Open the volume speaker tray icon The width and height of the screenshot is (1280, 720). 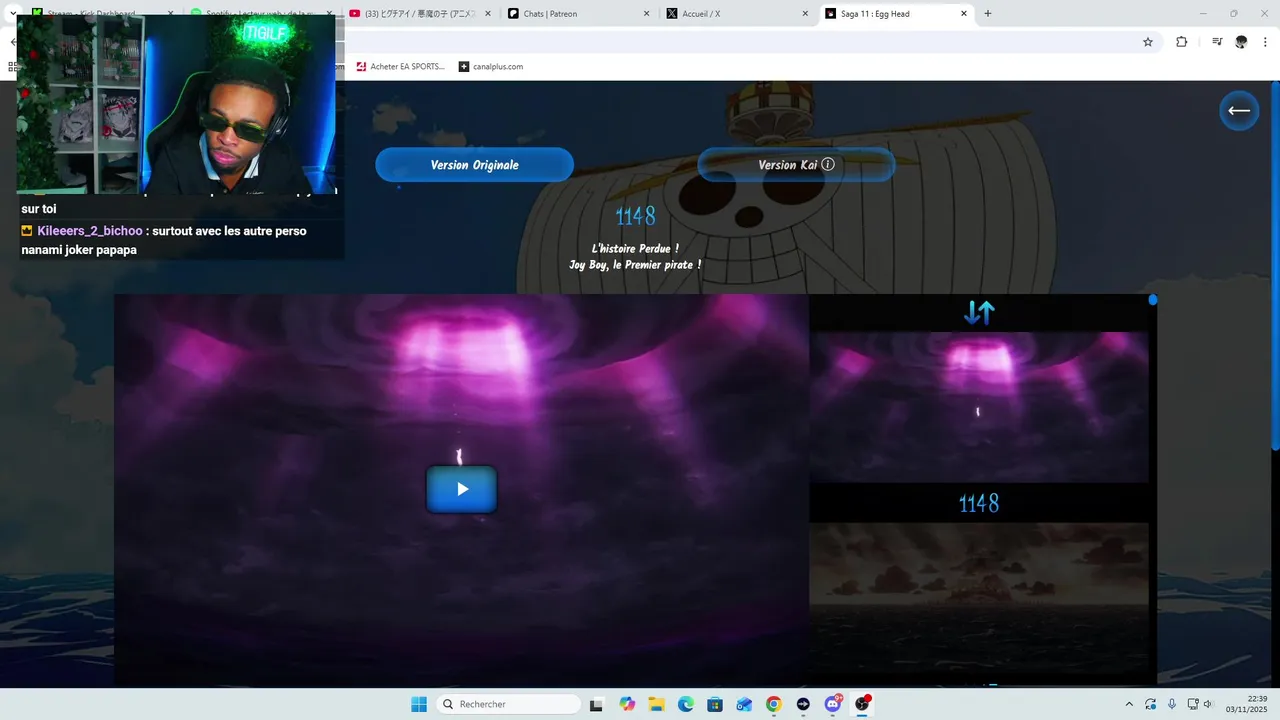(1208, 704)
